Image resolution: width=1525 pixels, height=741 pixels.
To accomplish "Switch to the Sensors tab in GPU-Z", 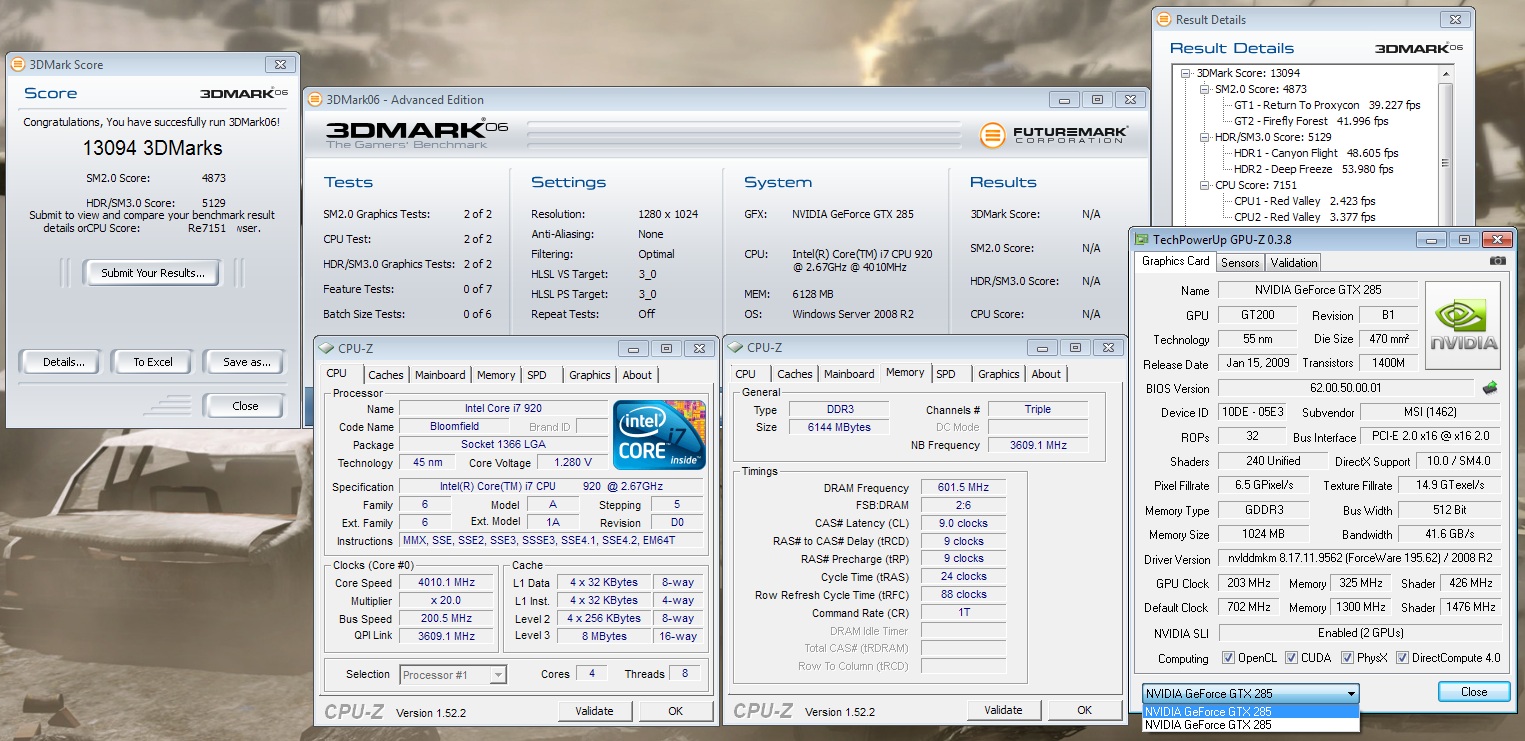I will [1240, 262].
